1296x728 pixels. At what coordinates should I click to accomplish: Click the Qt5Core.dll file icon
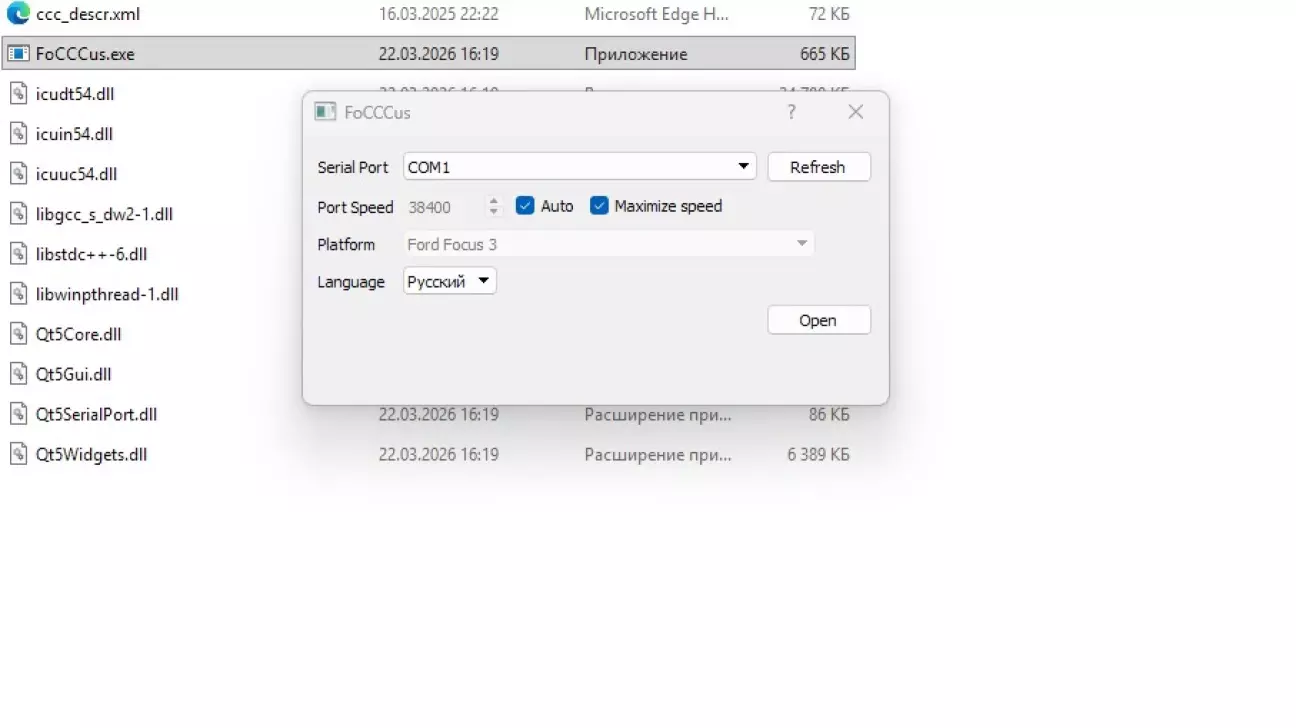[x=18, y=334]
